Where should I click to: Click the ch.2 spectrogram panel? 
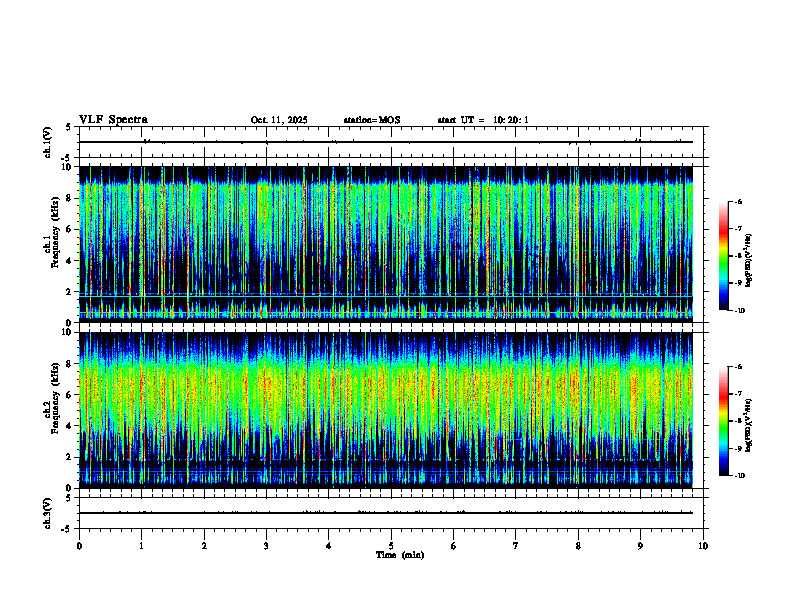pos(385,410)
